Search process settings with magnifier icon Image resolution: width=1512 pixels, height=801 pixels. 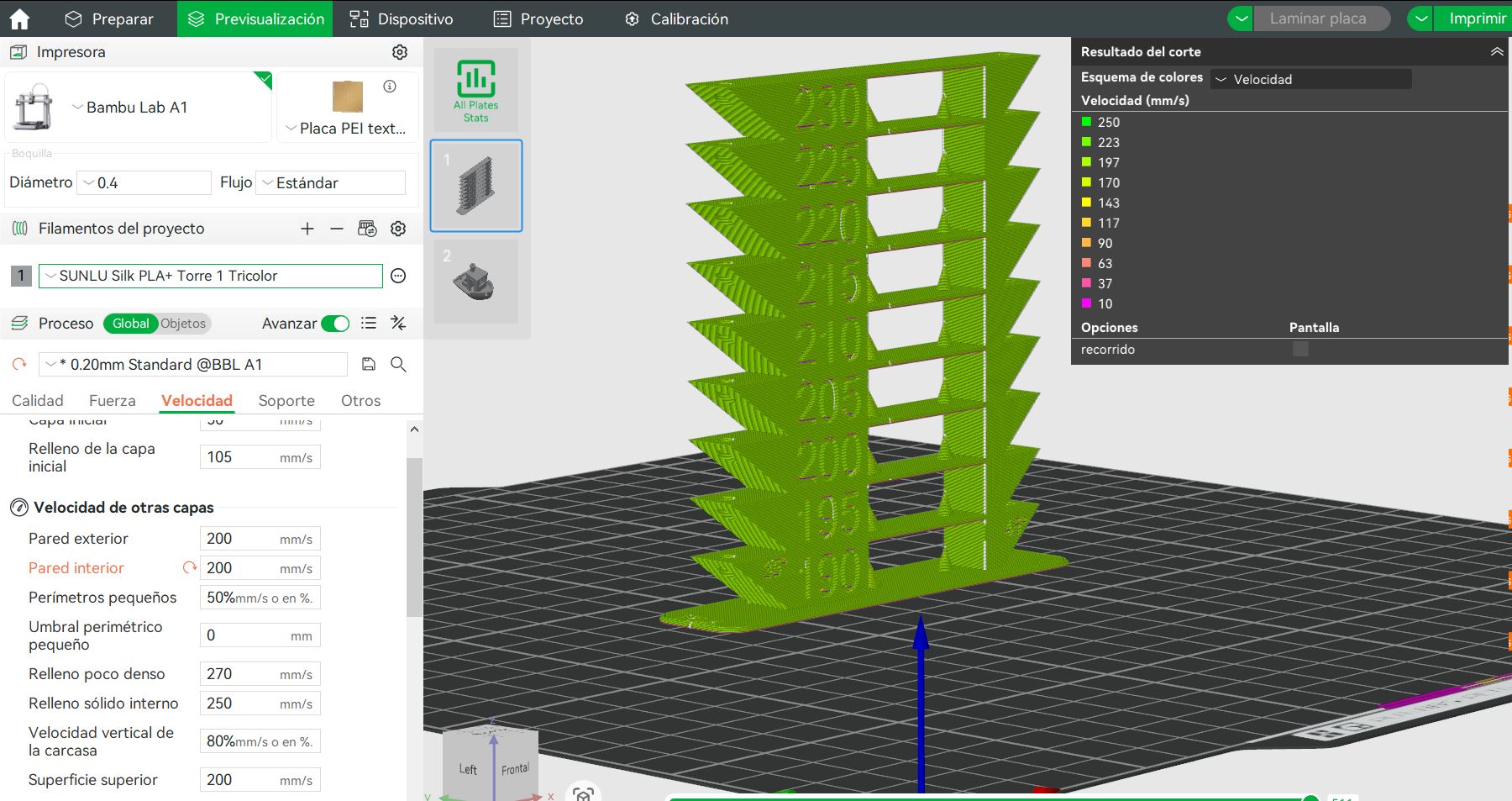point(399,364)
